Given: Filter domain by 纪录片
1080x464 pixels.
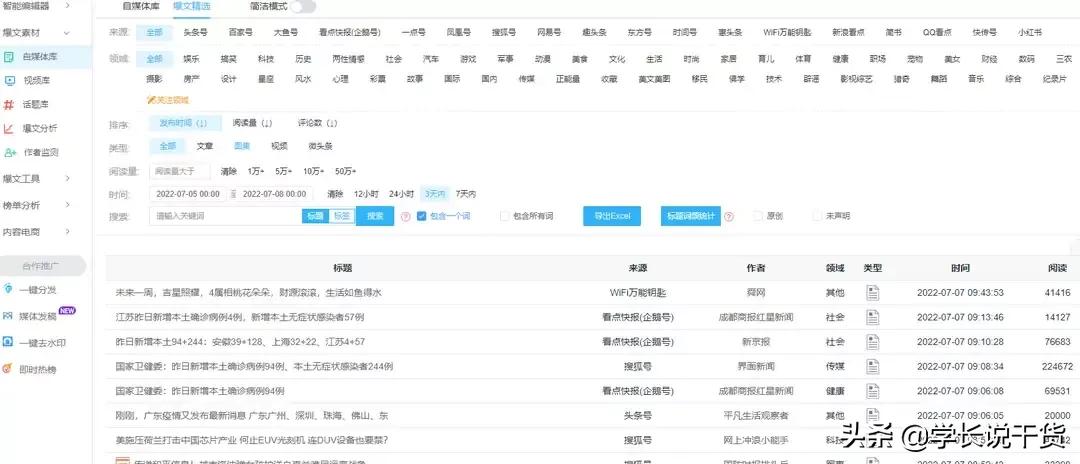Looking at the screenshot, I should pos(1055,79).
